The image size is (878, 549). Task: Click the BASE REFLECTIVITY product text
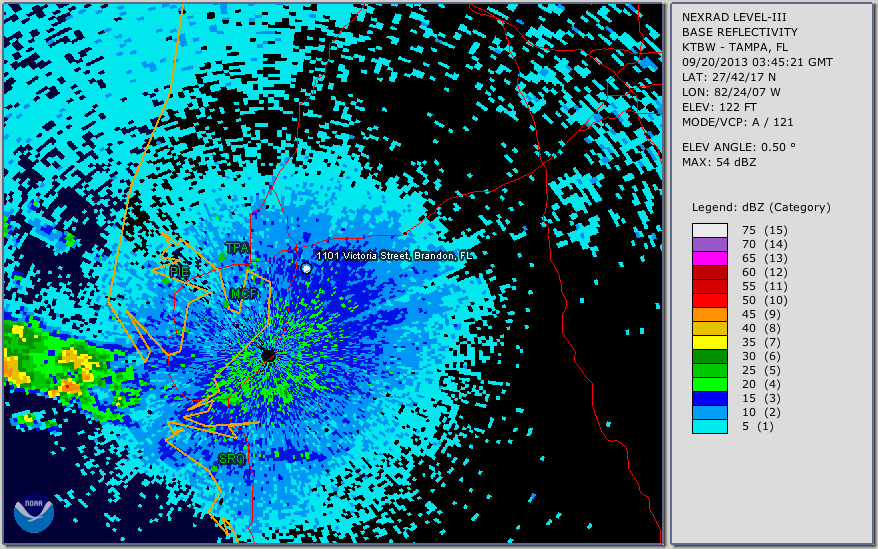[740, 32]
